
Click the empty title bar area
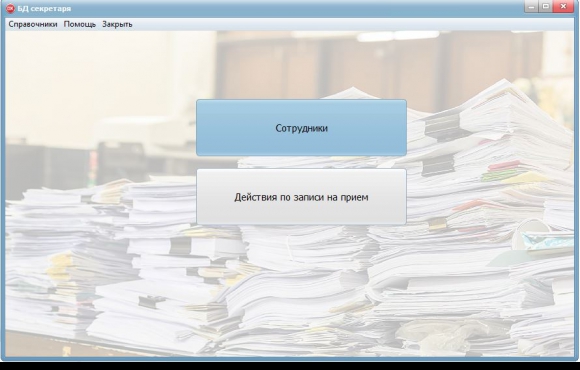click(x=296, y=8)
